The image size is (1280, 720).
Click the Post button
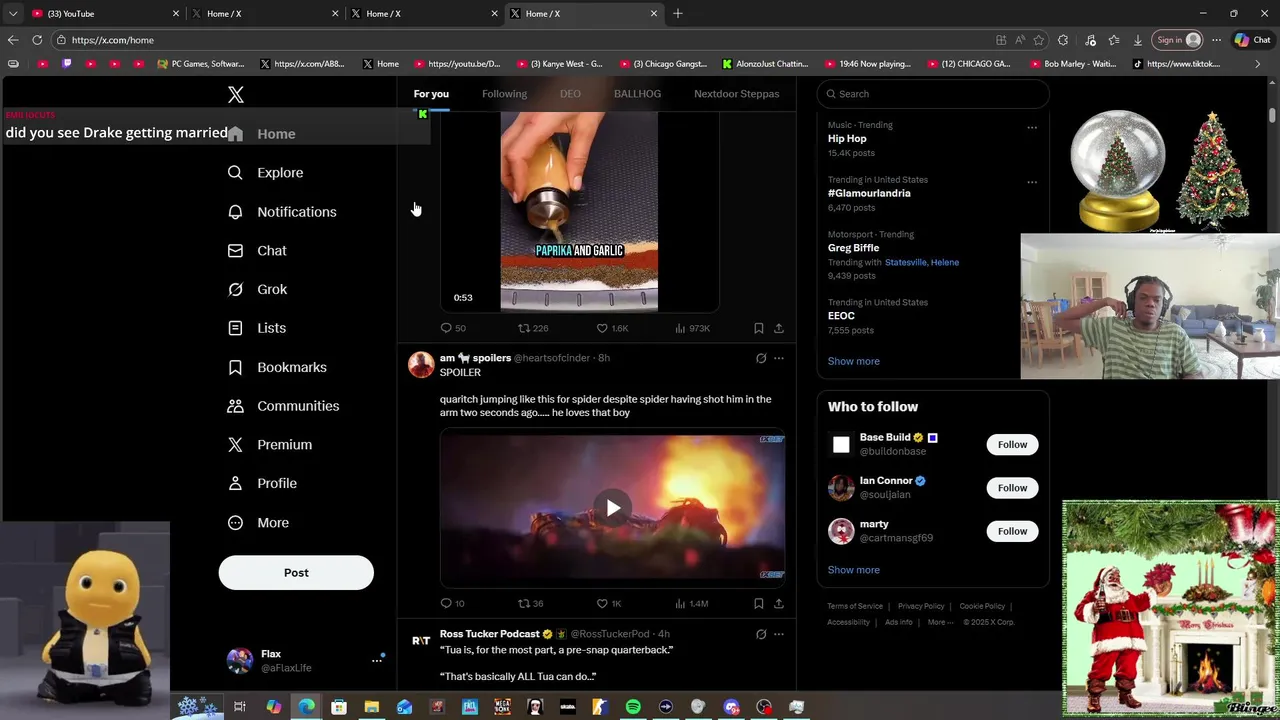296,573
